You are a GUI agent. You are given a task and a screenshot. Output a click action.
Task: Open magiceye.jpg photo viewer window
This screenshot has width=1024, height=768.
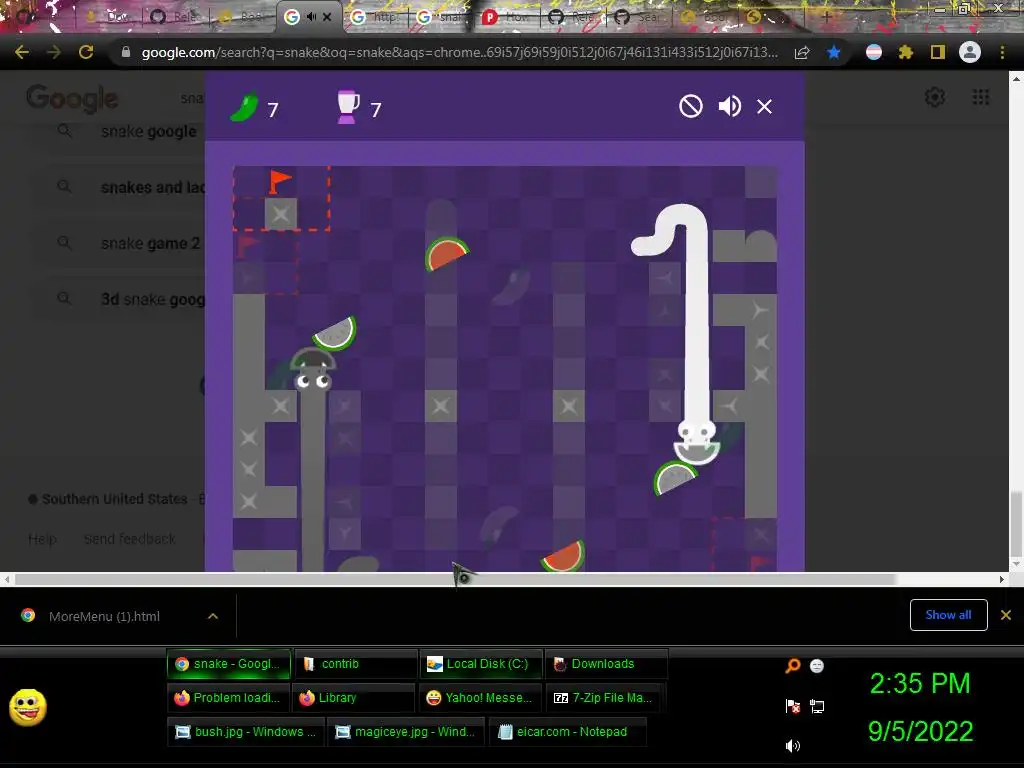406,731
